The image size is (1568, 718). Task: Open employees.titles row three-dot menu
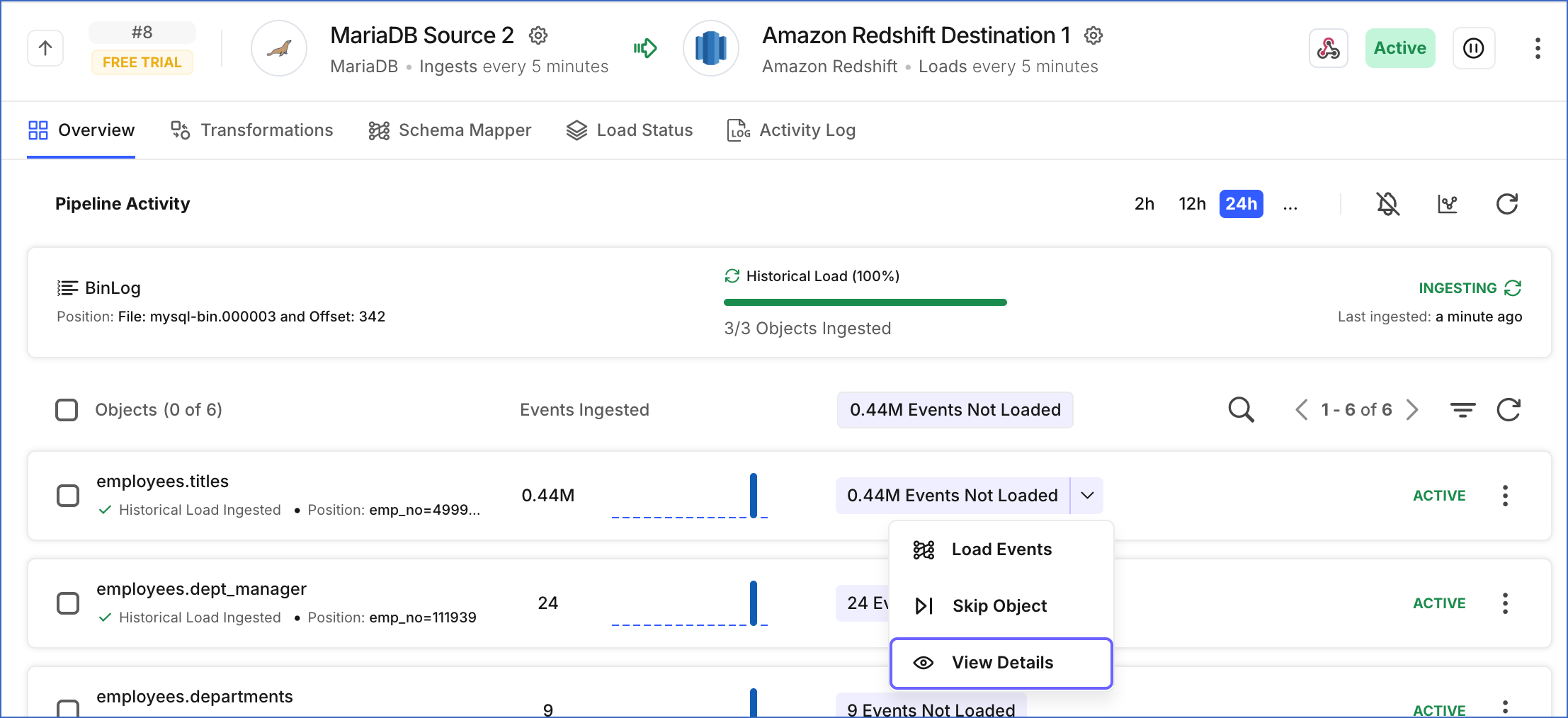click(1505, 496)
